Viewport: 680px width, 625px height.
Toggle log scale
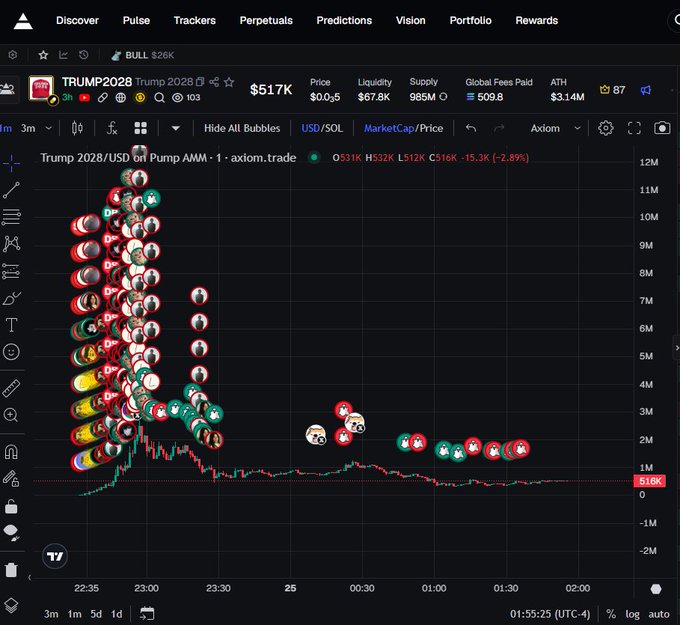click(x=632, y=614)
